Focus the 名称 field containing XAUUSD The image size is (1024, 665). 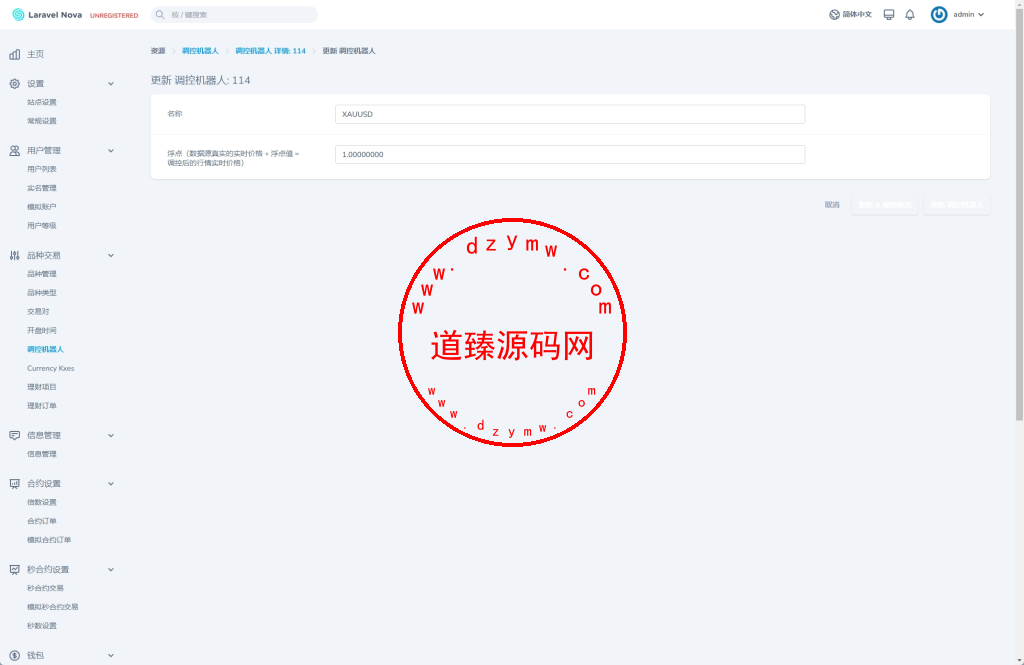[x=569, y=114]
